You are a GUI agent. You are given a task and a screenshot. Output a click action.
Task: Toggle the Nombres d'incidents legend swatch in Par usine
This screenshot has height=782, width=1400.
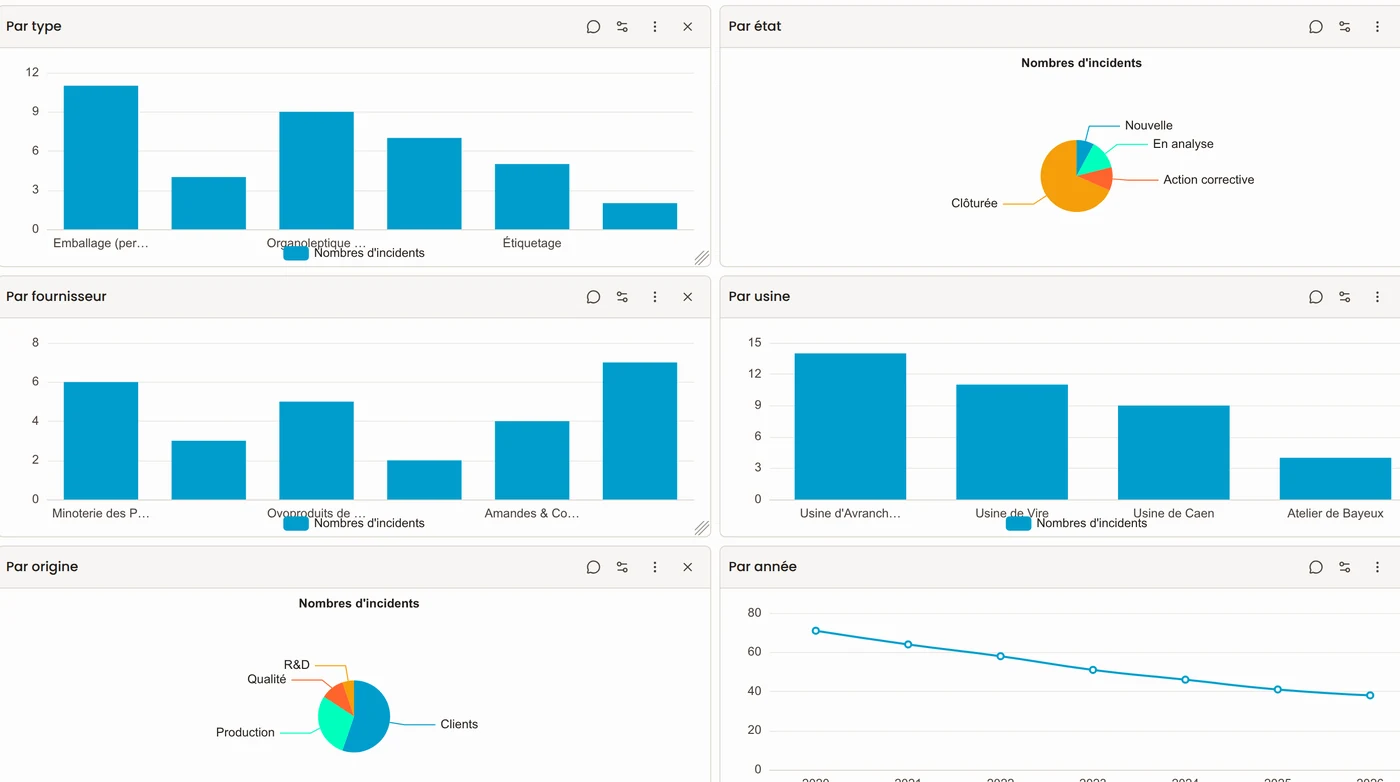1018,523
